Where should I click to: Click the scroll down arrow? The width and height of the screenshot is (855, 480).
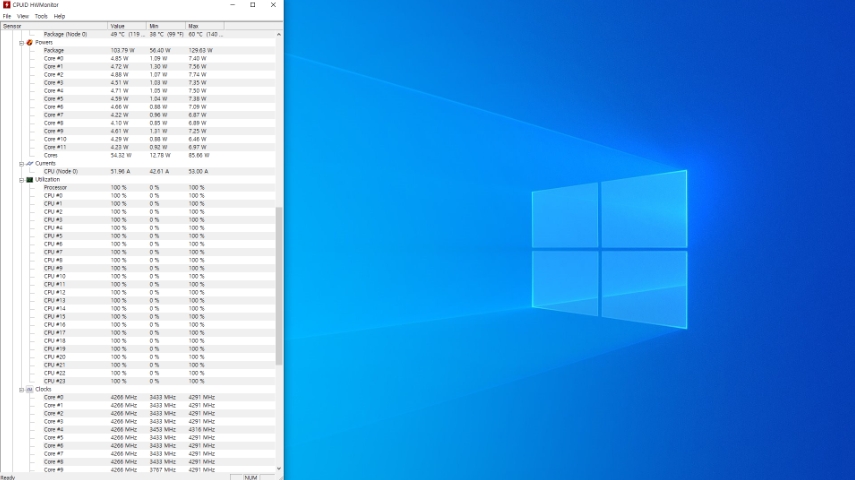click(x=279, y=469)
